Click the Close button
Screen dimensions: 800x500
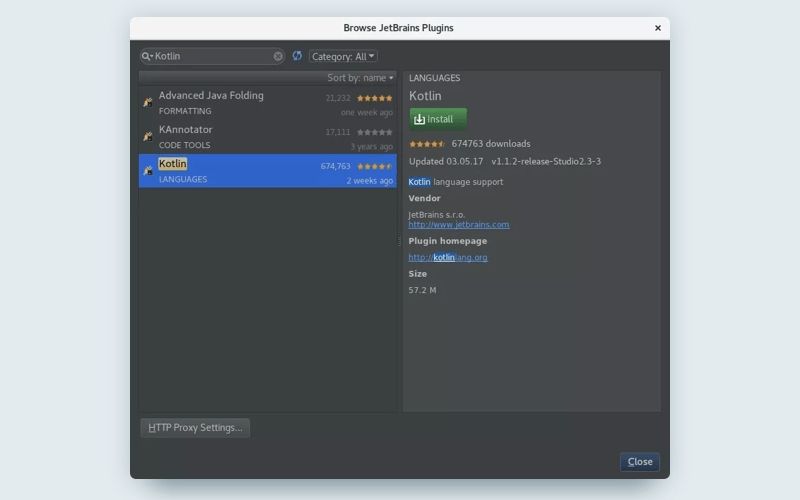(x=640, y=462)
